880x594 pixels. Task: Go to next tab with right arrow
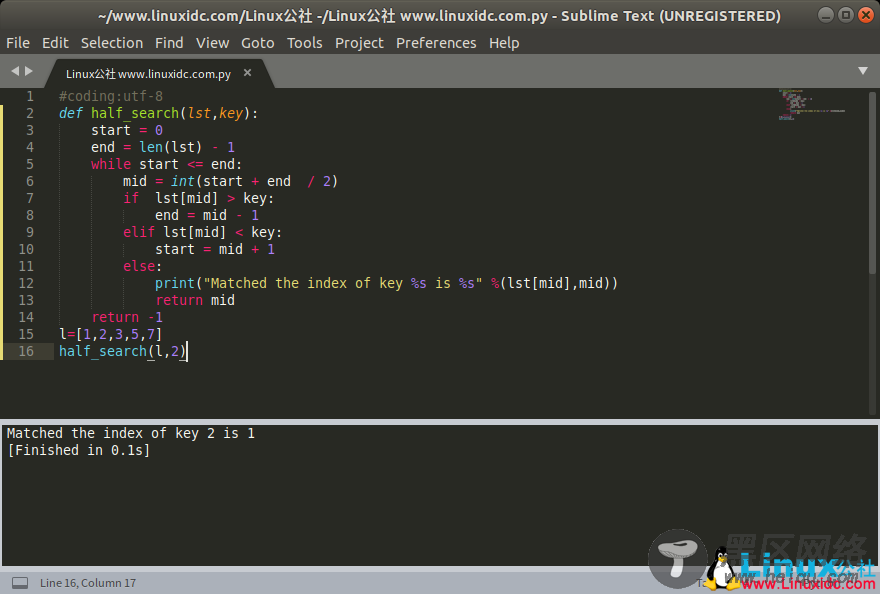pos(29,71)
